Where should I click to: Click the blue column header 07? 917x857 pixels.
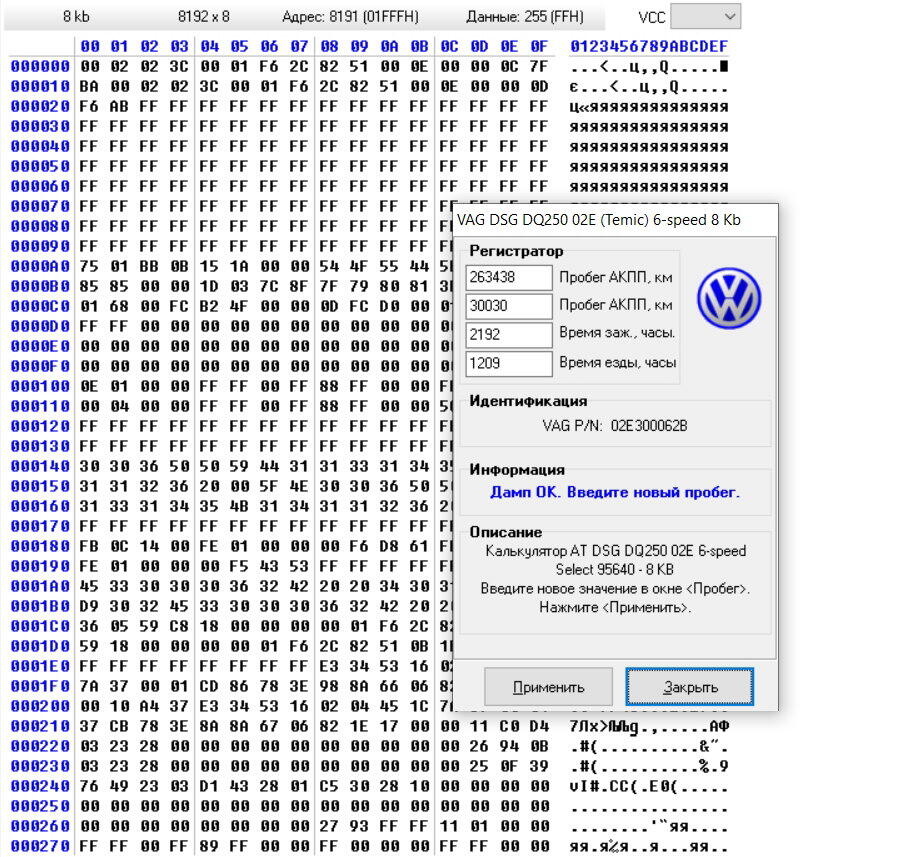click(299, 46)
